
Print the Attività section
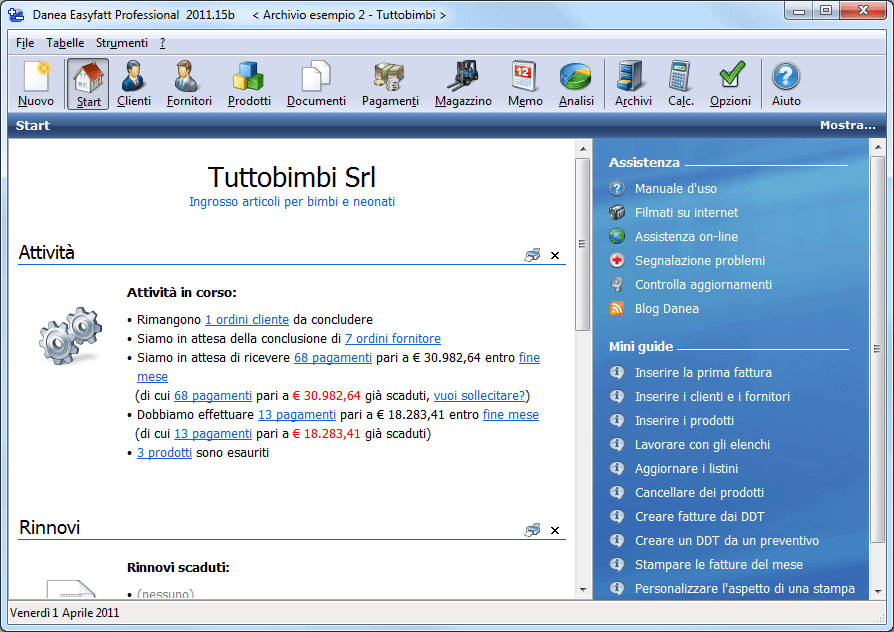[x=533, y=255]
